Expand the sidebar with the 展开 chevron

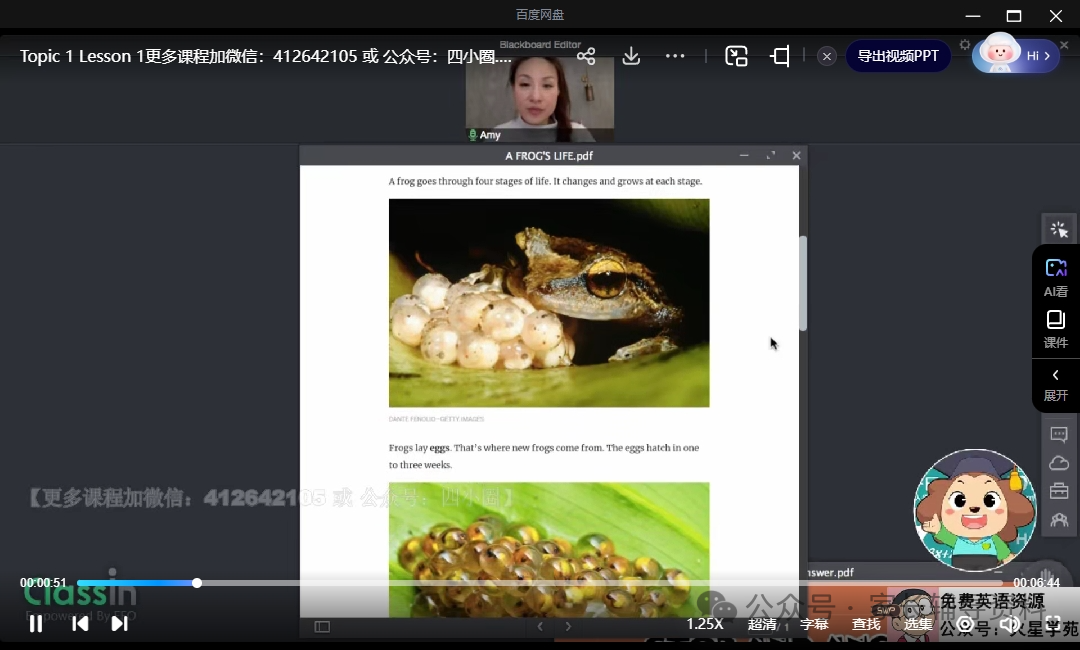tap(1056, 384)
